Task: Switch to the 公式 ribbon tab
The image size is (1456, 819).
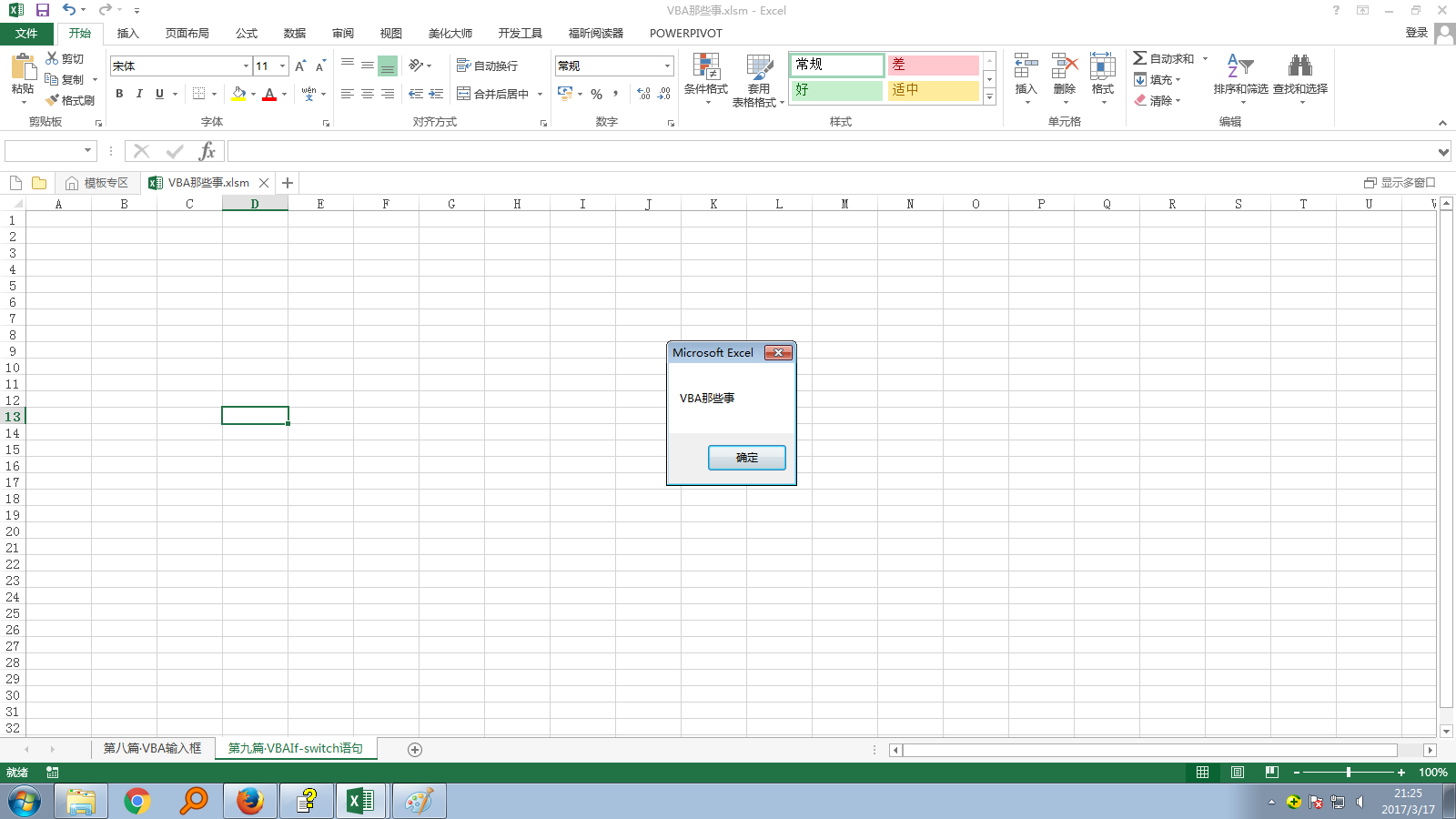Action: (247, 34)
